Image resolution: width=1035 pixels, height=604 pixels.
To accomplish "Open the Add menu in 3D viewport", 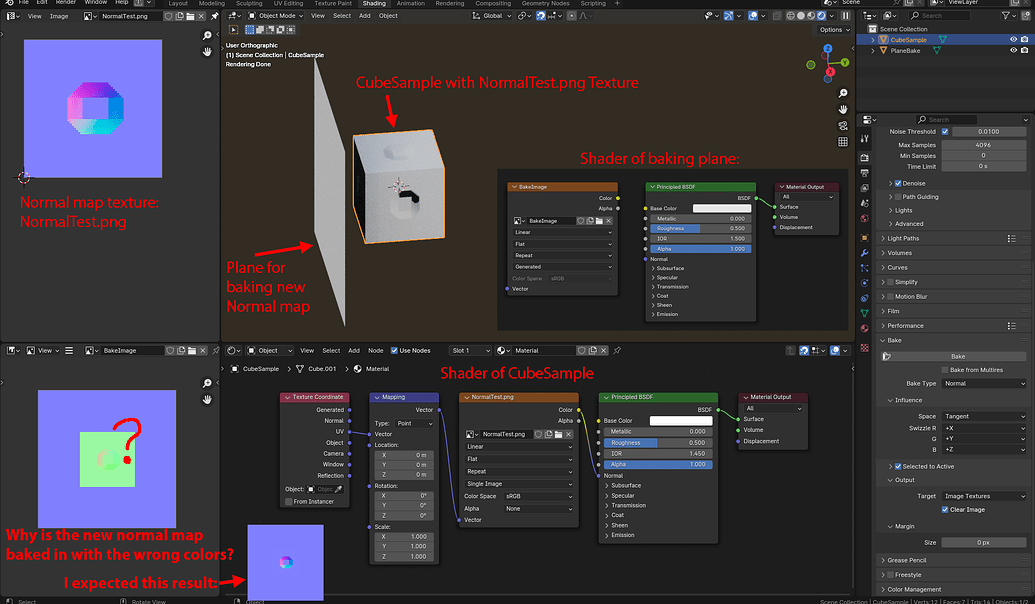I will click(364, 16).
